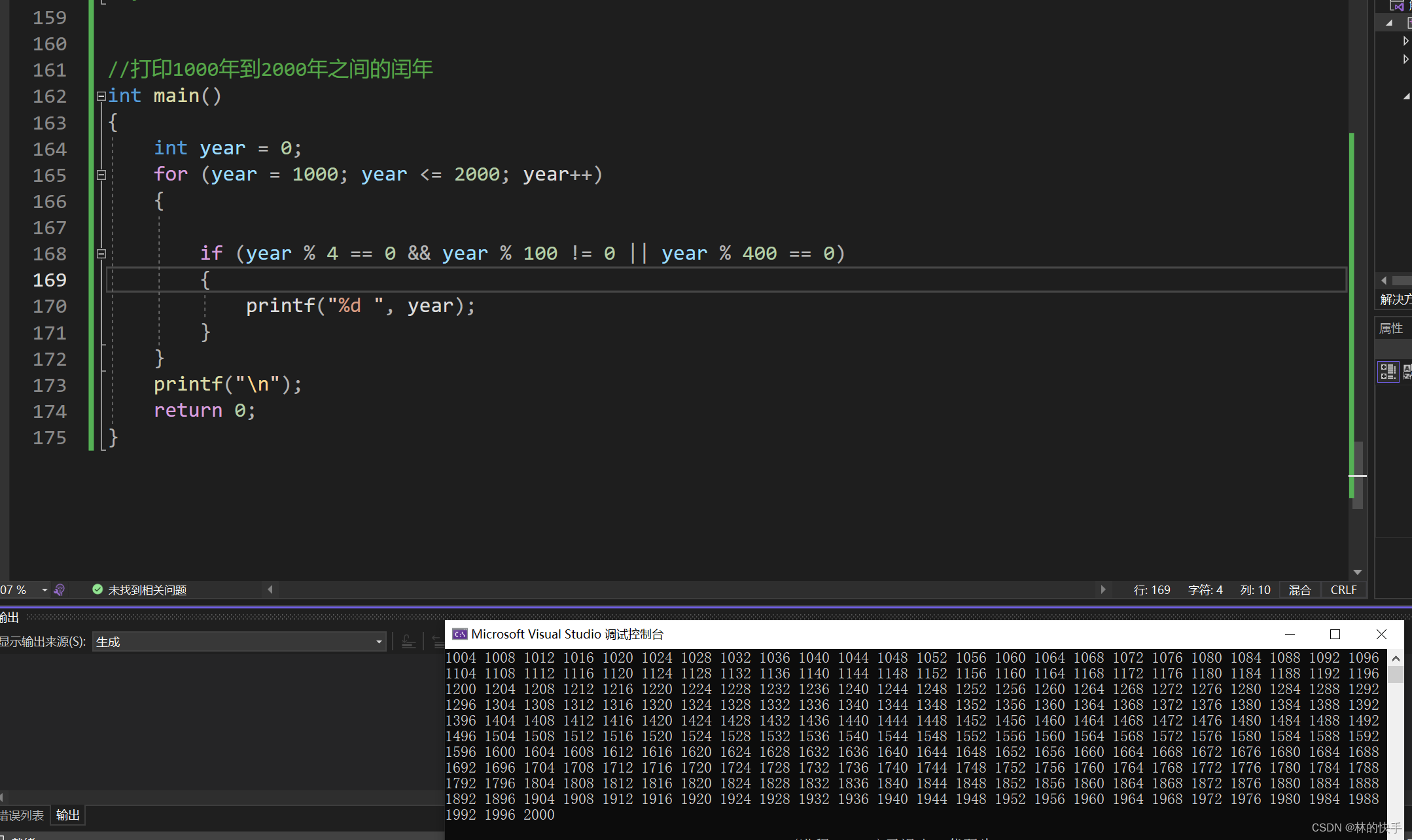The width and height of the screenshot is (1412, 840).
Task: Collapse the top project node in Solution Explorer
Action: [x=1388, y=23]
